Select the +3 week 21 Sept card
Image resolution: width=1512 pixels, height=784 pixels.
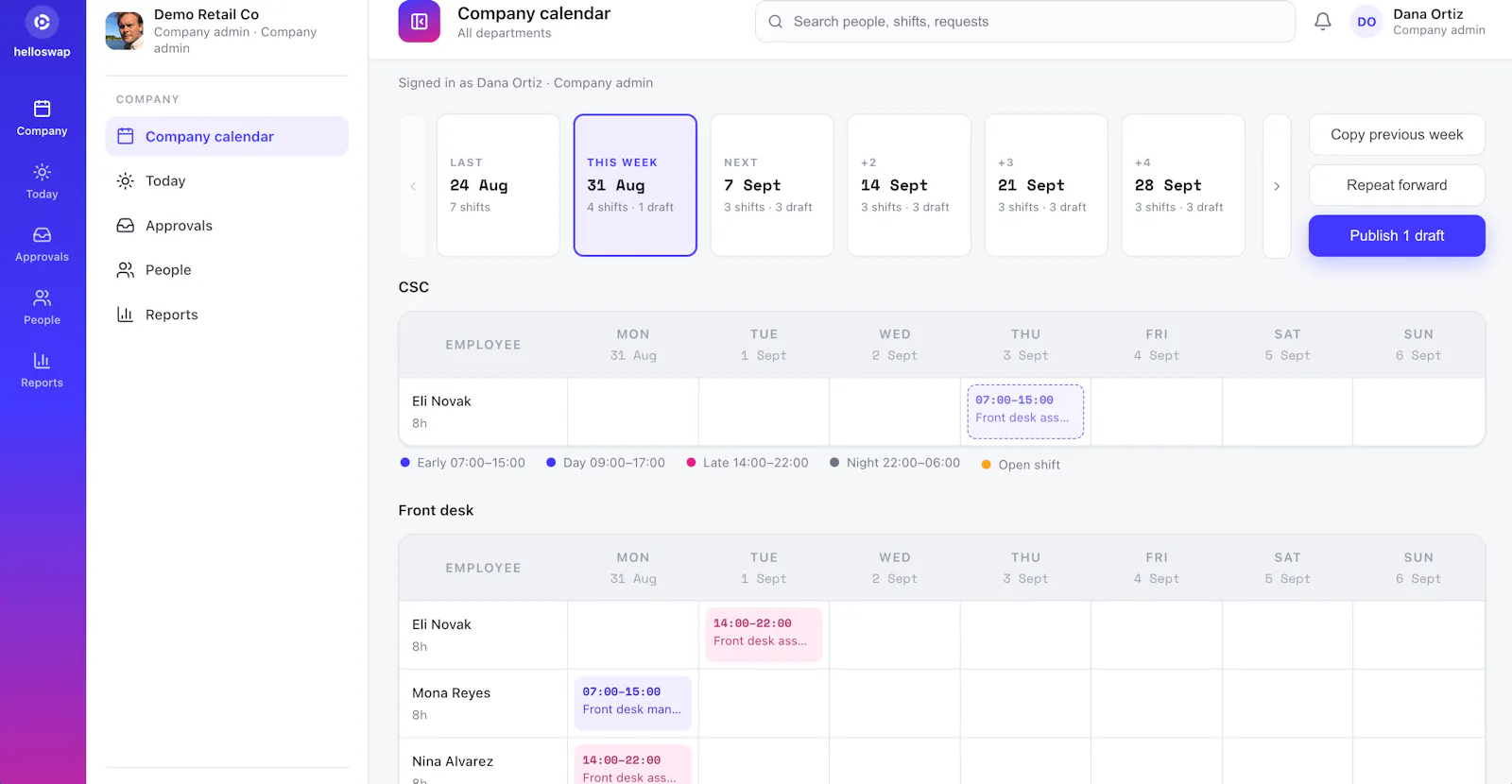1046,185
